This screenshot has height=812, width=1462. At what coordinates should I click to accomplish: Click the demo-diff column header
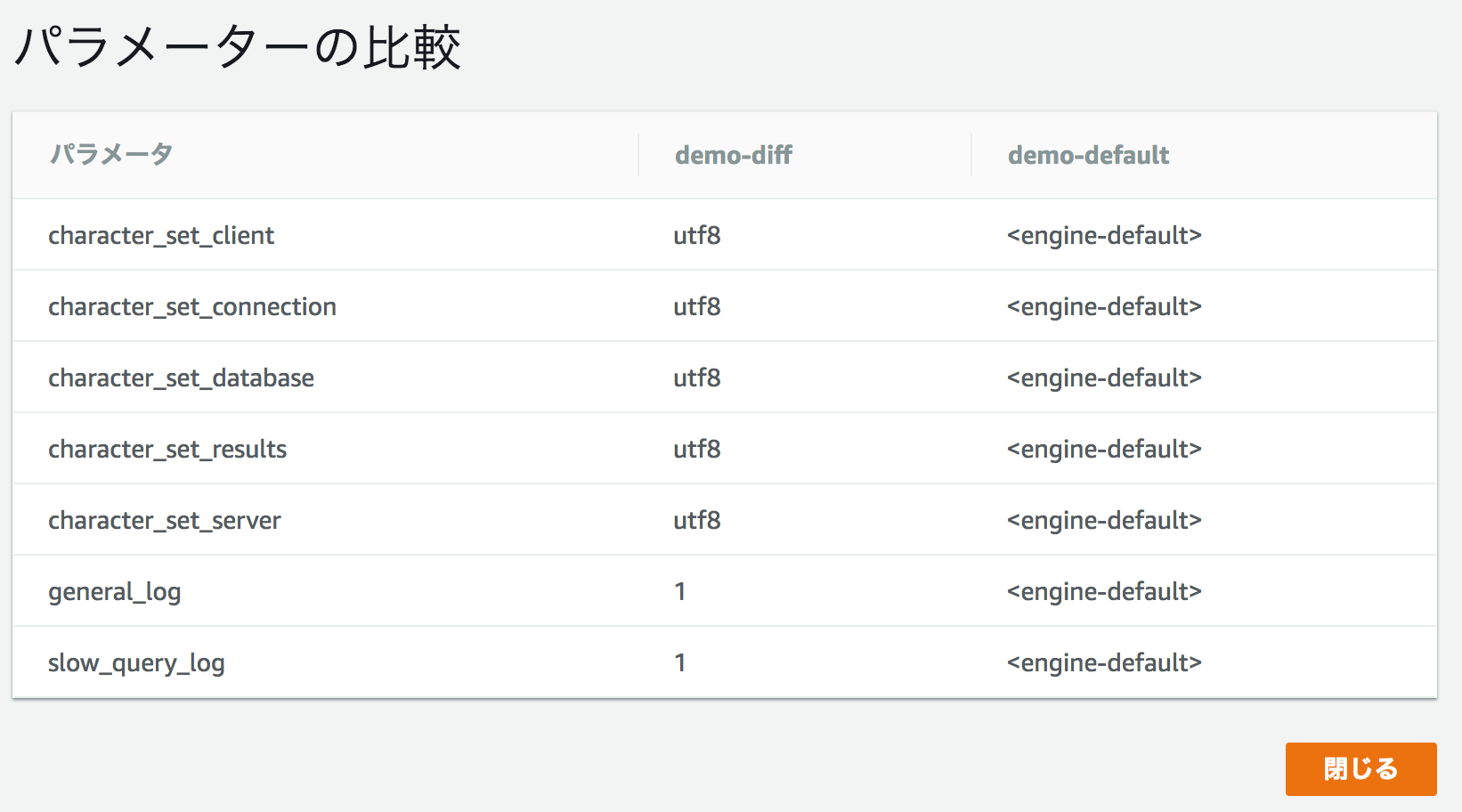(x=733, y=155)
